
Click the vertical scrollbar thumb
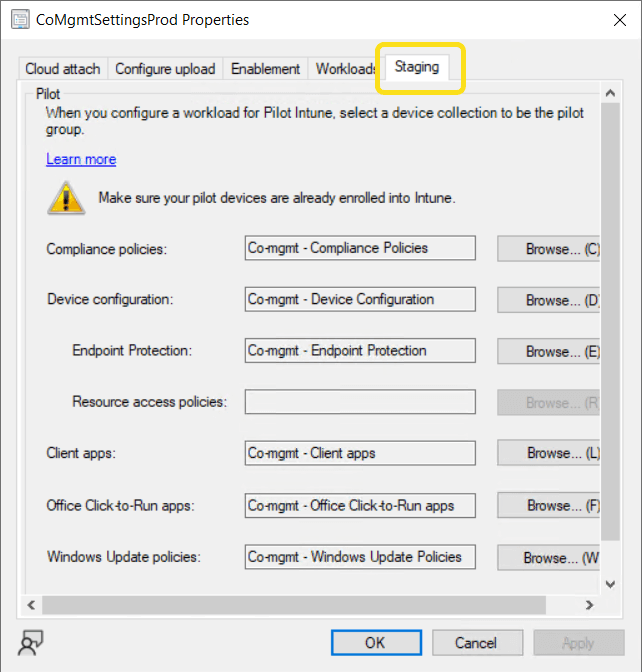pyautogui.click(x=610, y=321)
